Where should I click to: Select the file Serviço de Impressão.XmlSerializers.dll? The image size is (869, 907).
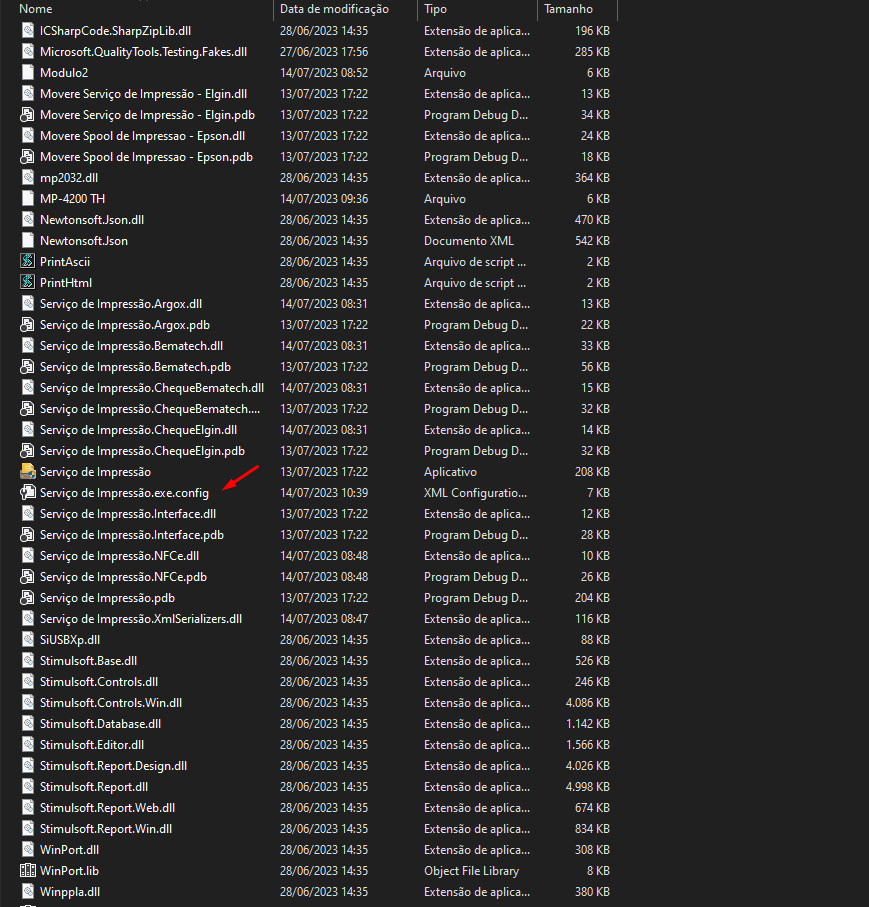[x=141, y=619]
